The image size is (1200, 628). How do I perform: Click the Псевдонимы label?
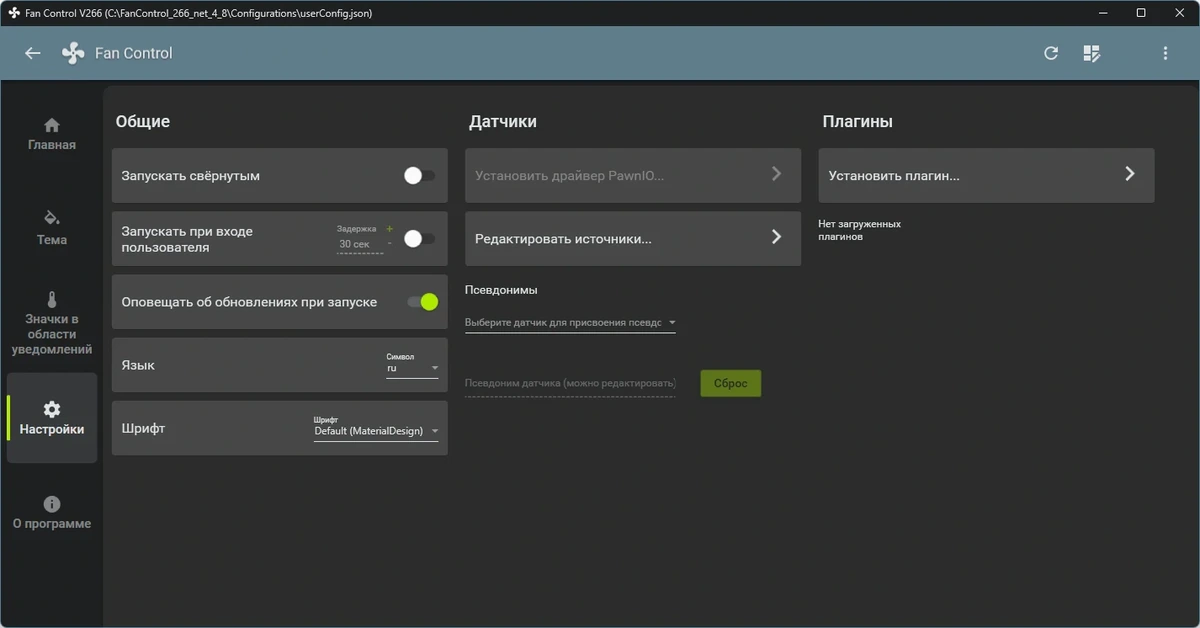coord(501,290)
